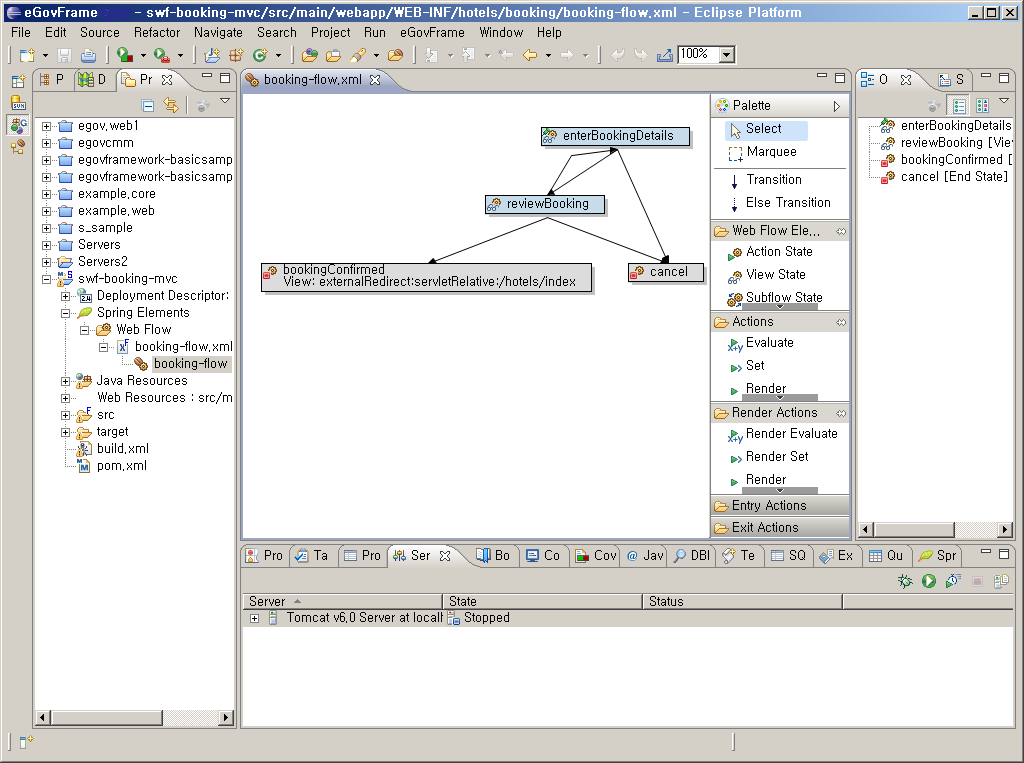Screen dimensions: 1024x763
Task: Activate the Select tool in the Palette
Action: tap(764, 128)
